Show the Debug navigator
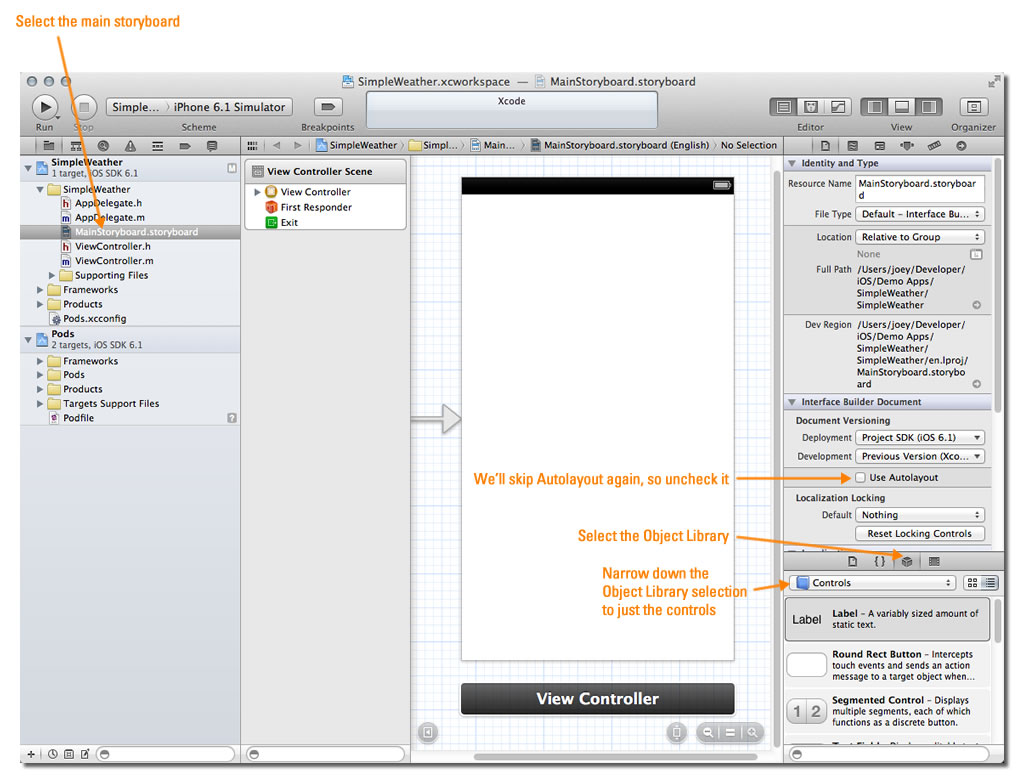The height and width of the screenshot is (776, 1024). (157, 146)
